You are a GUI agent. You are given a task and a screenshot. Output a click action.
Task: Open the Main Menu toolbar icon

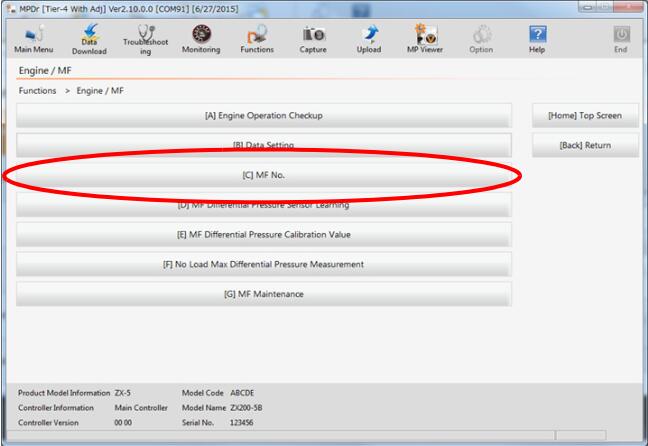[x=33, y=39]
